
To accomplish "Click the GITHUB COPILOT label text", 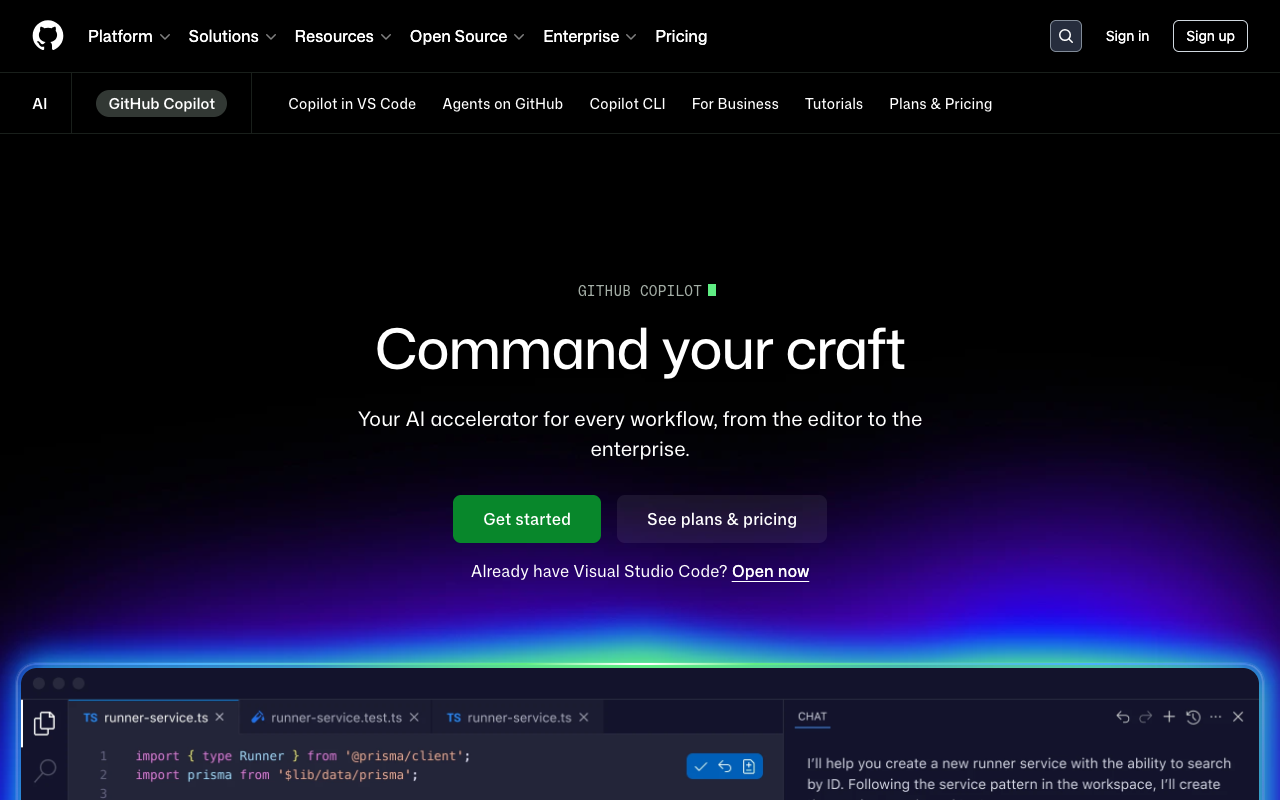I will pyautogui.click(x=640, y=291).
